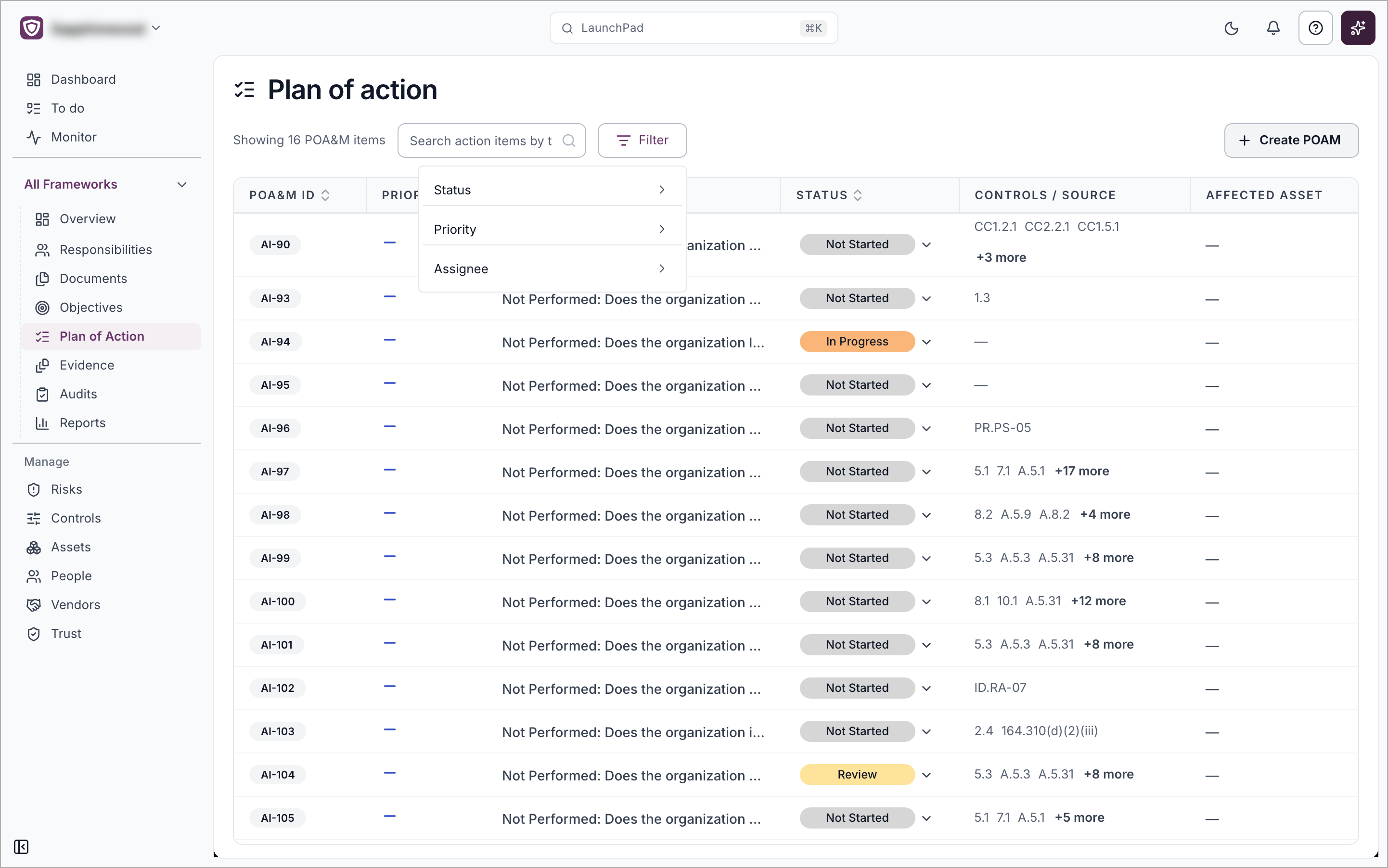Click Create POAM button
The image size is (1388, 868).
pyautogui.click(x=1291, y=140)
